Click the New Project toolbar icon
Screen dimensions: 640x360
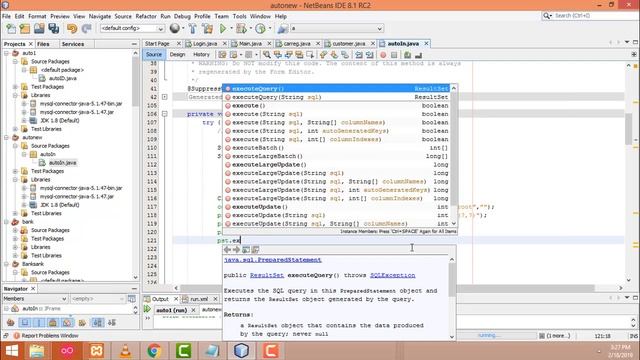(25, 29)
